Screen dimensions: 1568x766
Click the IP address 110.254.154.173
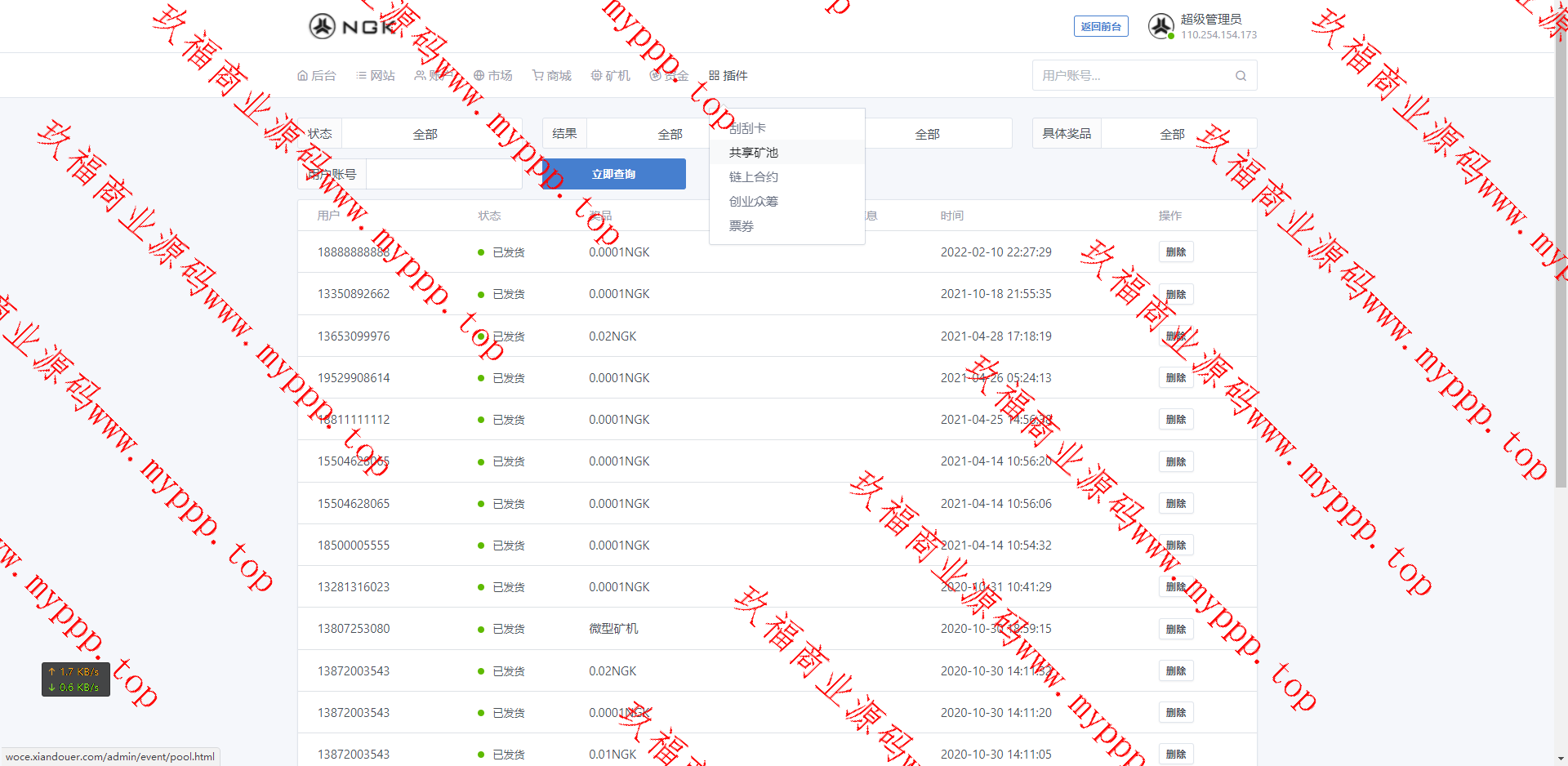(x=1218, y=35)
